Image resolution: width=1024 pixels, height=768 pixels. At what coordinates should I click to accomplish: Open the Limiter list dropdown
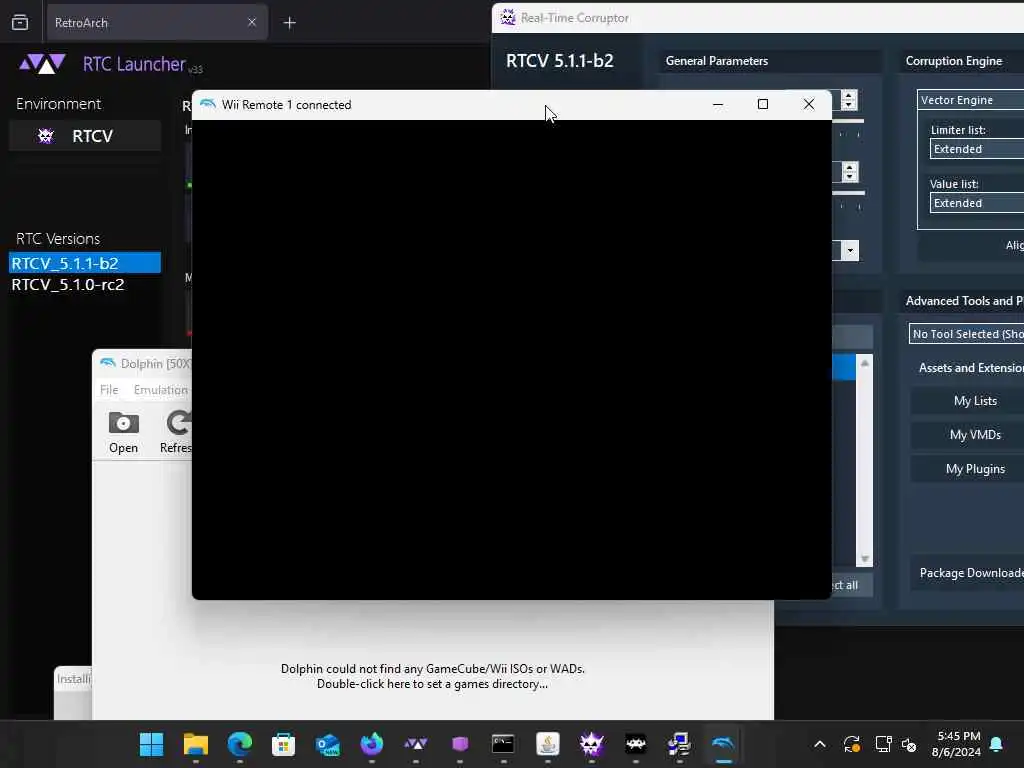pos(977,149)
